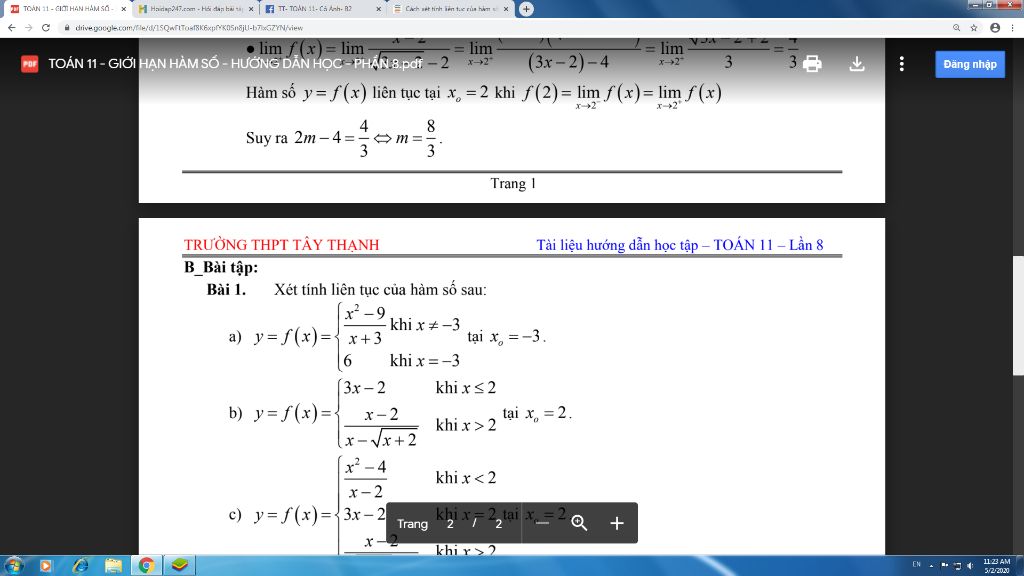Open the three-dot more actions menu
The width and height of the screenshot is (1024, 576).
[x=902, y=63]
